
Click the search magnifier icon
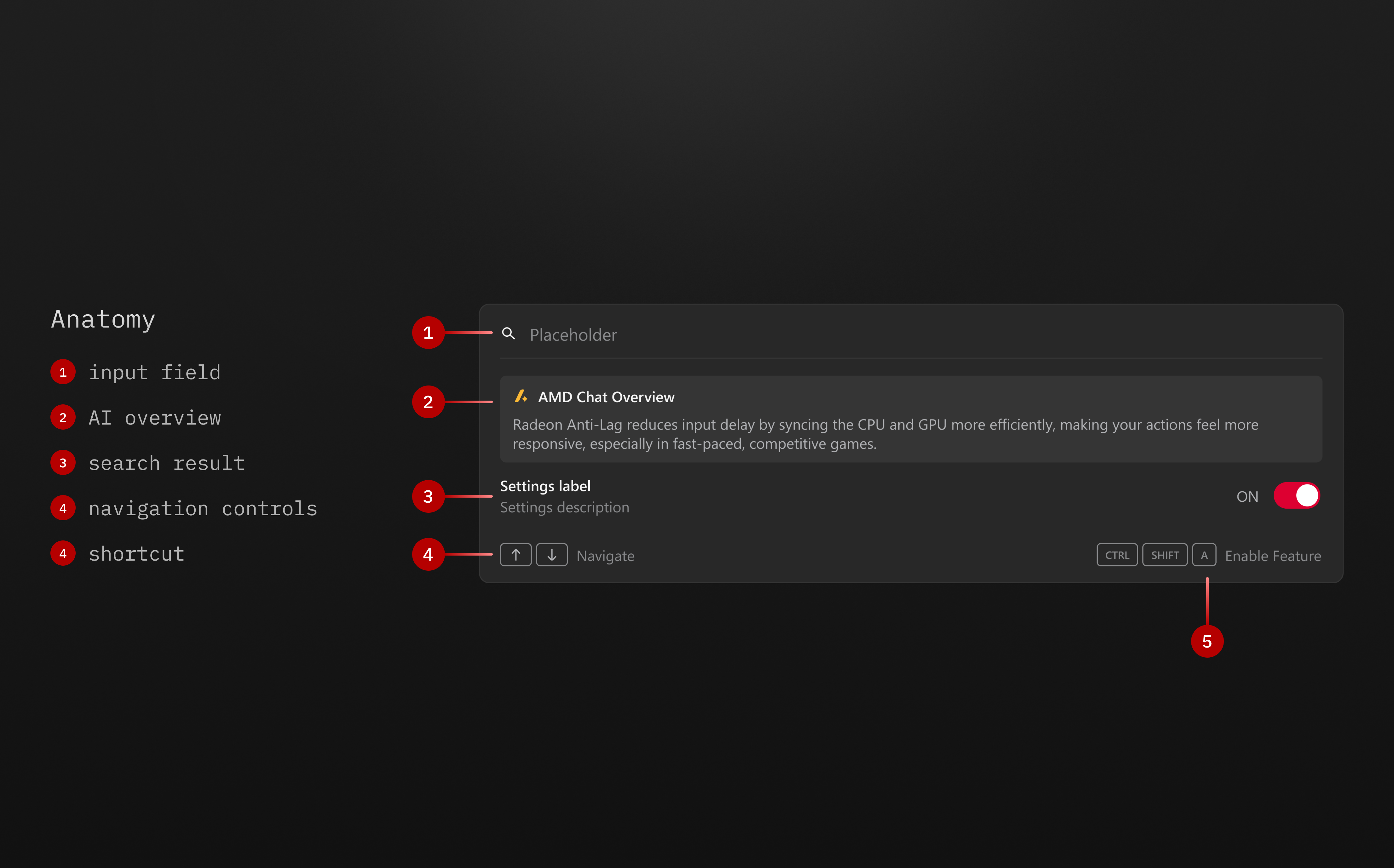[508, 334]
